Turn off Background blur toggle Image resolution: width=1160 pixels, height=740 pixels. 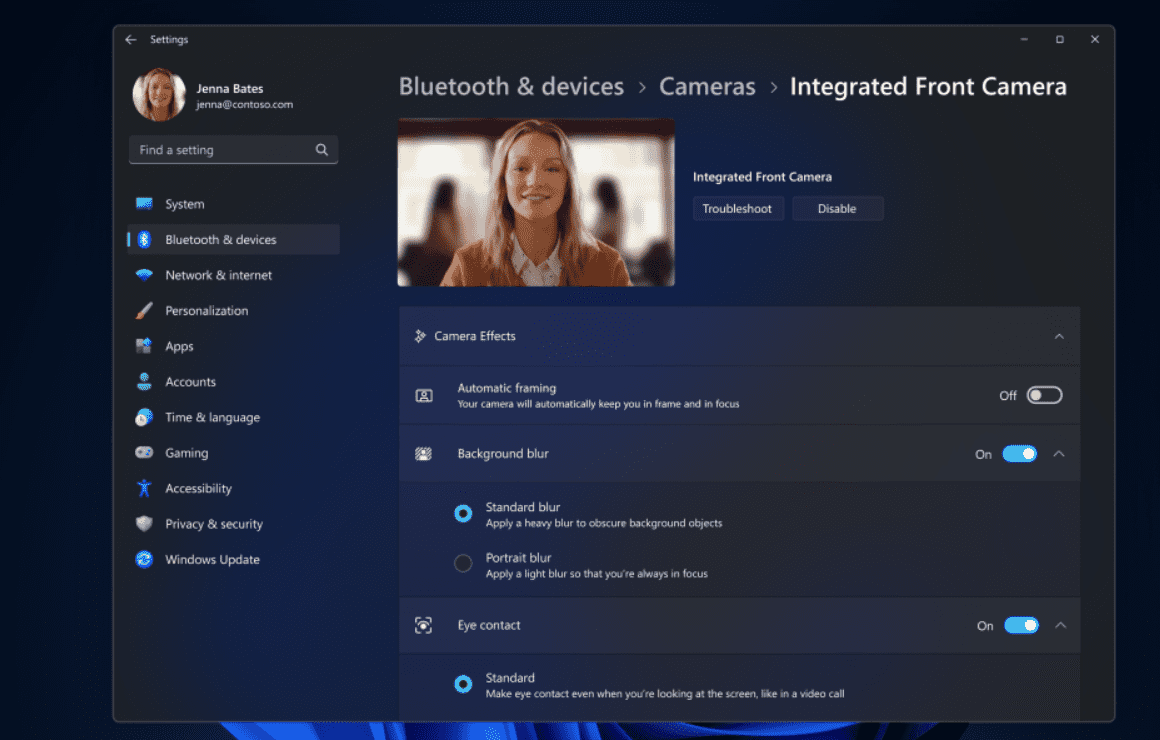pyautogui.click(x=1019, y=454)
